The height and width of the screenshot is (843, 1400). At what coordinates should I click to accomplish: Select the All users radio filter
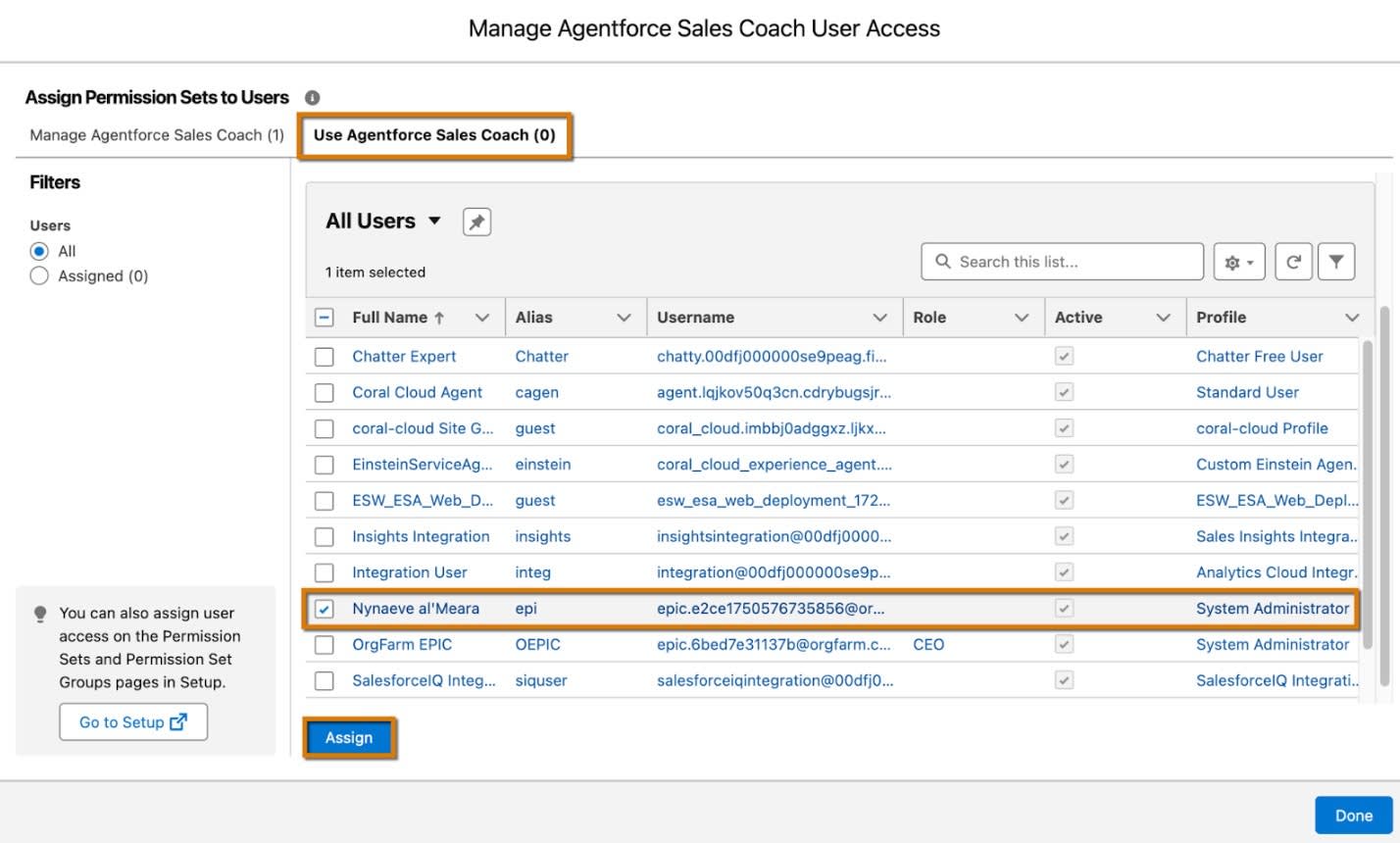(39, 251)
